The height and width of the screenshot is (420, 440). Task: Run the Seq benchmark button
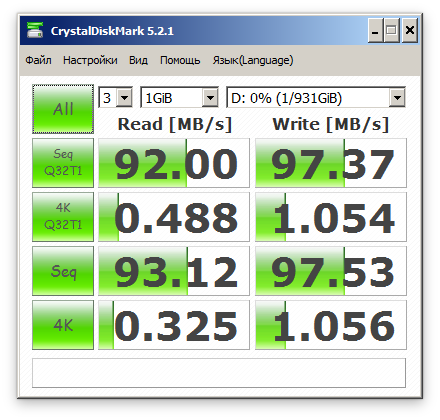(63, 271)
